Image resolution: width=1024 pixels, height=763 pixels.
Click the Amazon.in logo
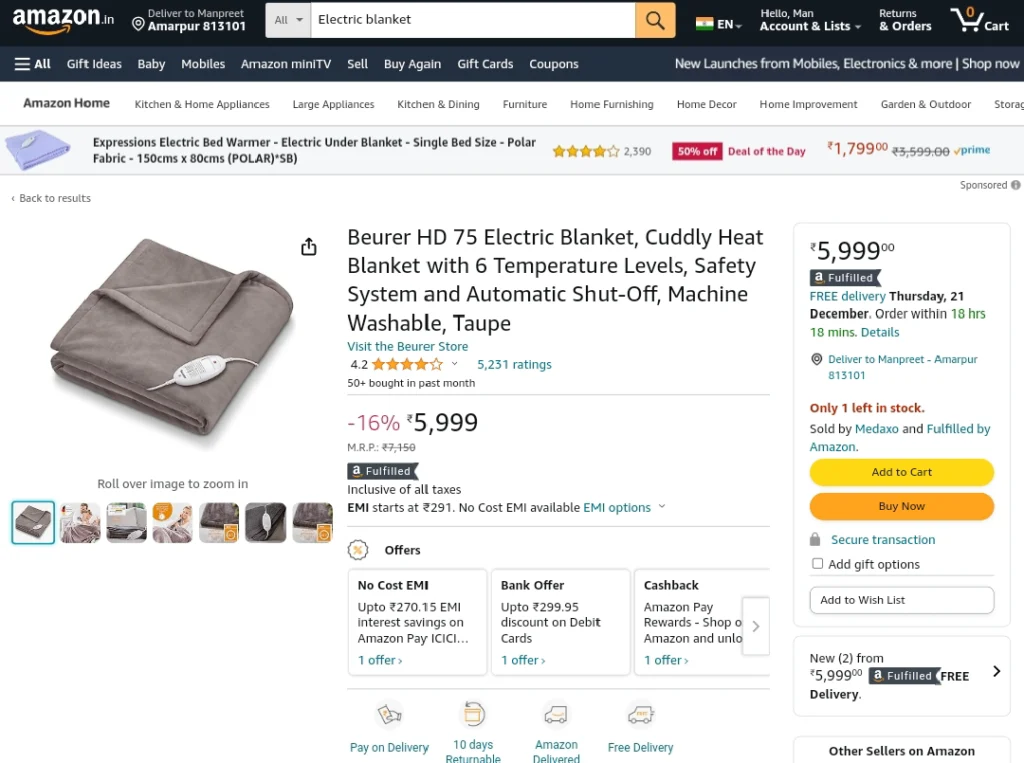click(x=63, y=20)
